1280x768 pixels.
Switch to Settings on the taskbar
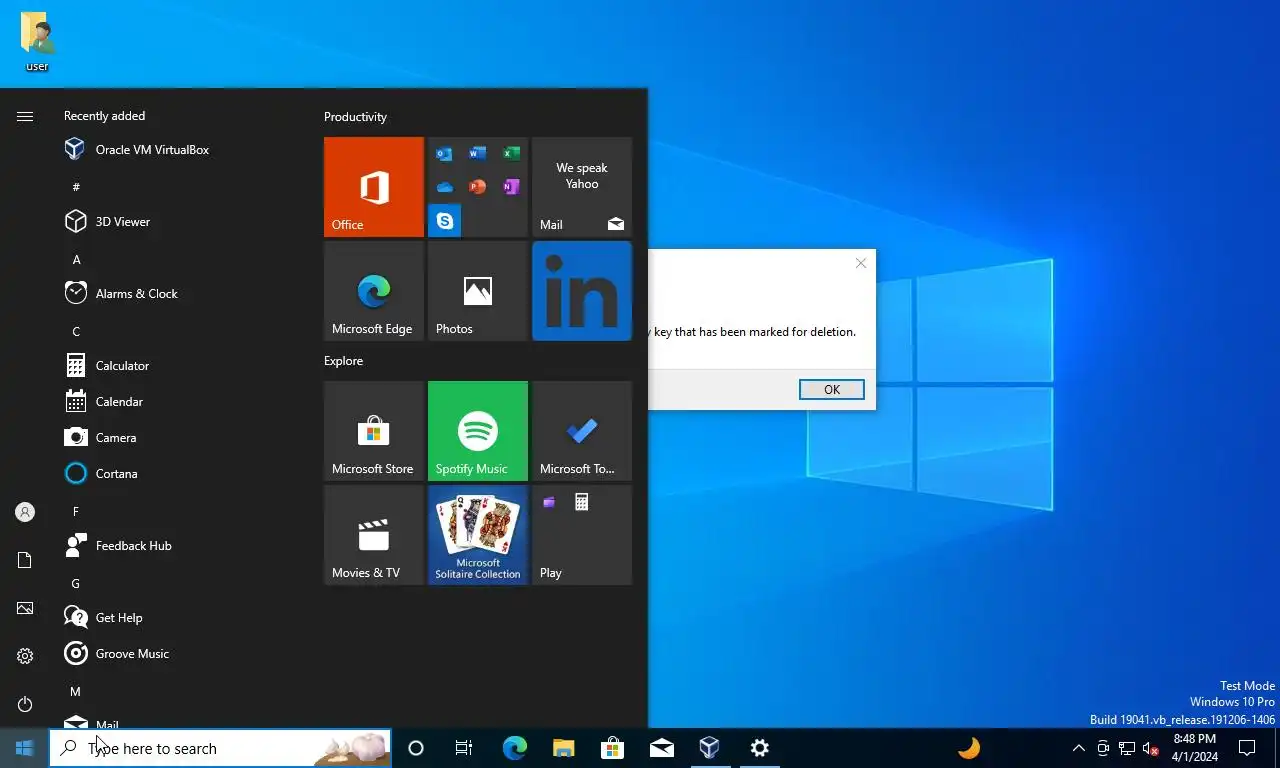759,748
